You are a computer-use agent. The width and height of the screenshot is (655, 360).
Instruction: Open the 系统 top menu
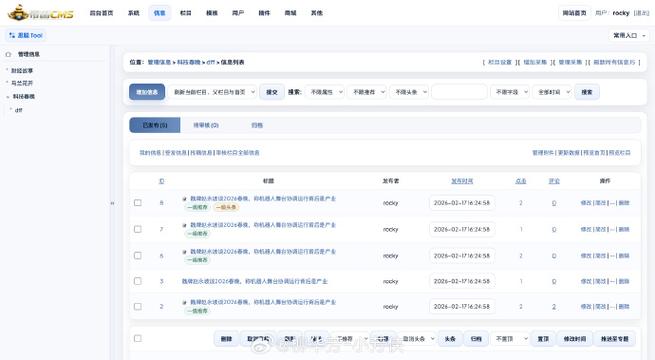point(134,13)
